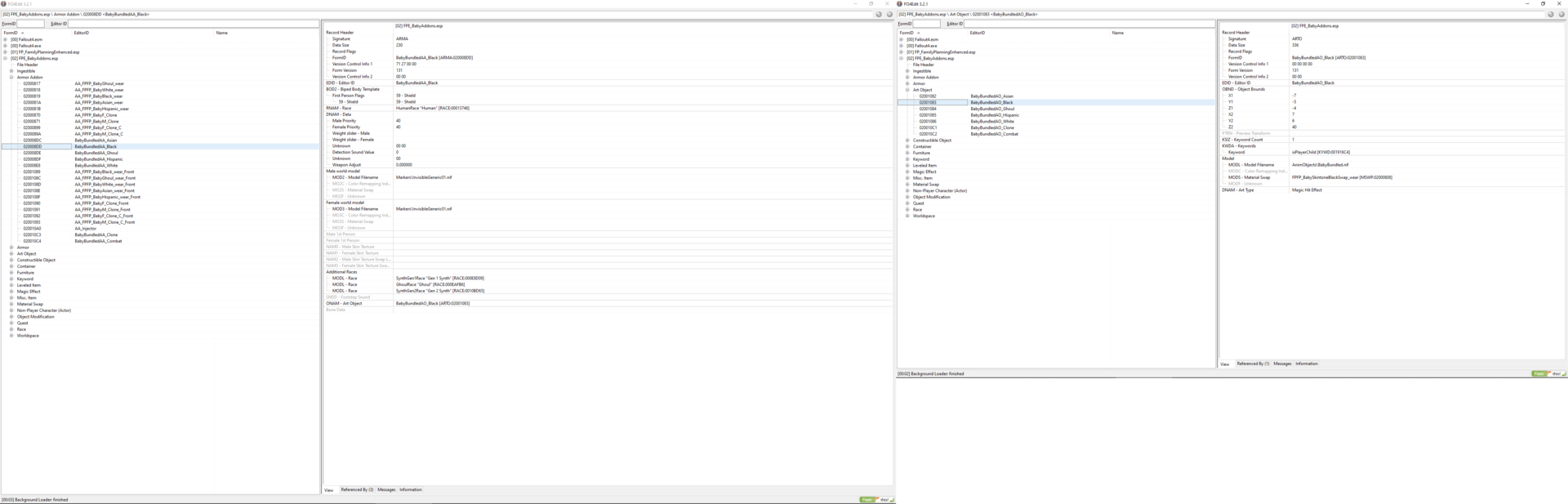
Task: Collapse Art Object group in right window tree
Action: pyautogui.click(x=907, y=90)
